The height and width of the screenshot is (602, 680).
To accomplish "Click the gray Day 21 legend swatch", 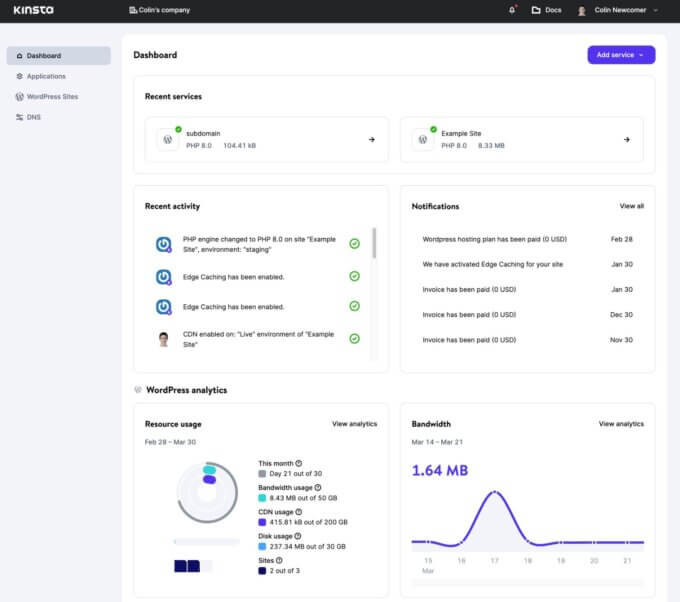I will point(262,474).
